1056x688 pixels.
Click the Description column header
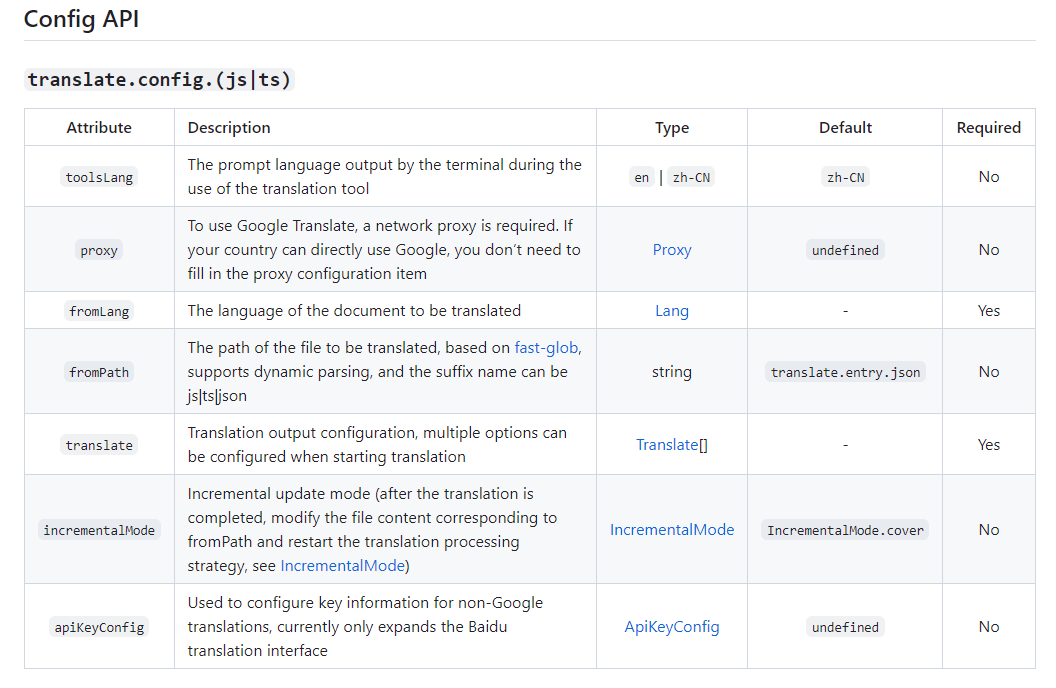229,127
